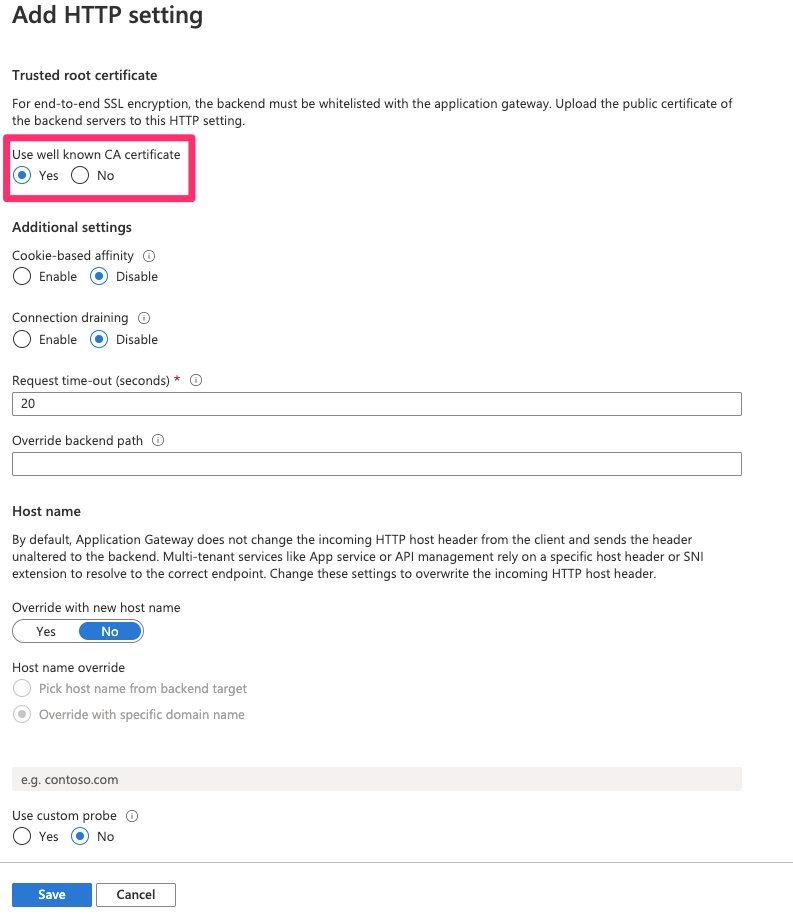
Task: Show the Connection draining info tooltip icon
Action: (x=144, y=318)
